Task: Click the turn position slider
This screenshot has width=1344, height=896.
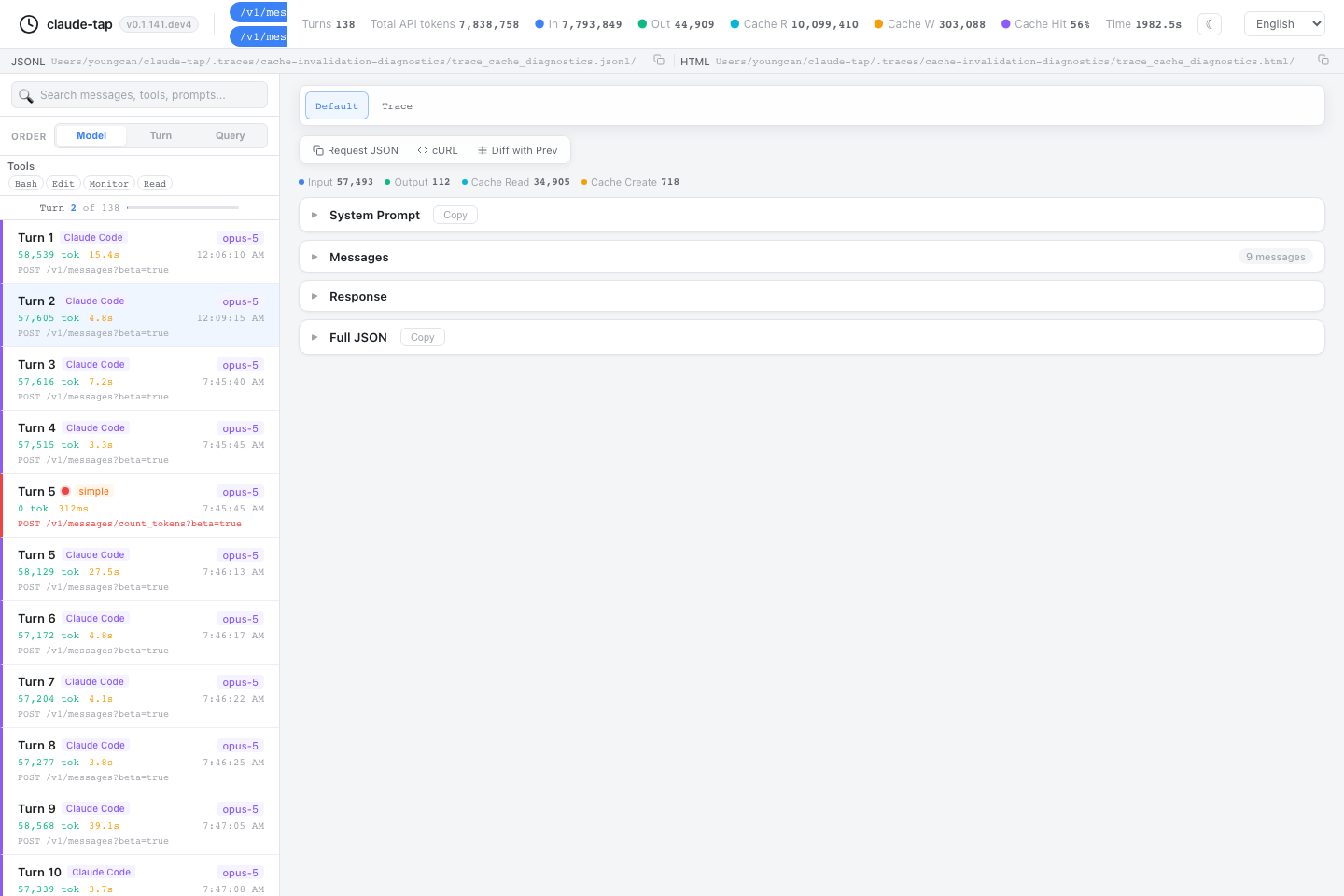Action: click(183, 207)
